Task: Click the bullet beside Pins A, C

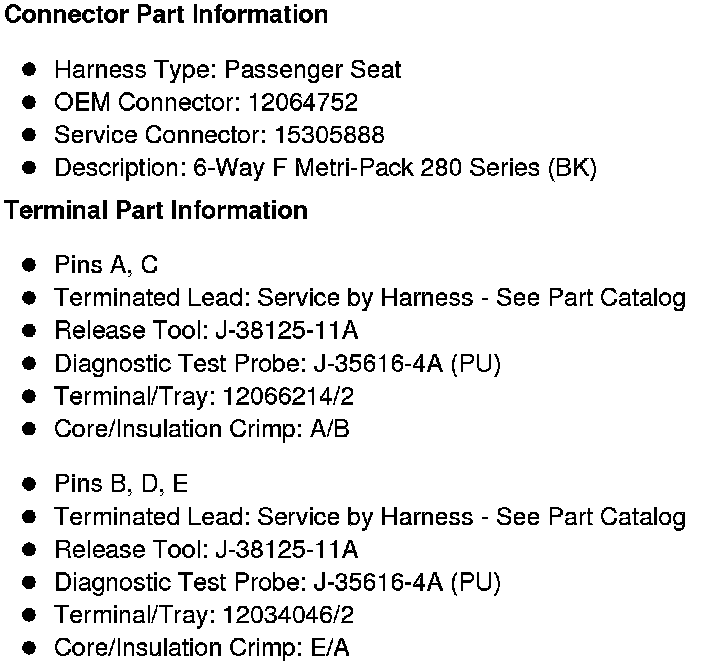Action: (x=30, y=265)
